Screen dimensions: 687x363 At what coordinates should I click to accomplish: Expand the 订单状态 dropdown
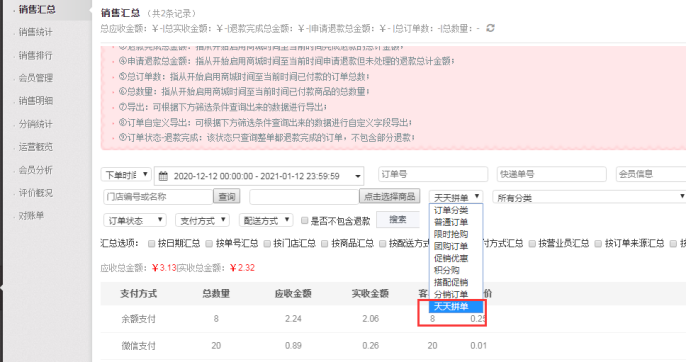(x=135, y=221)
